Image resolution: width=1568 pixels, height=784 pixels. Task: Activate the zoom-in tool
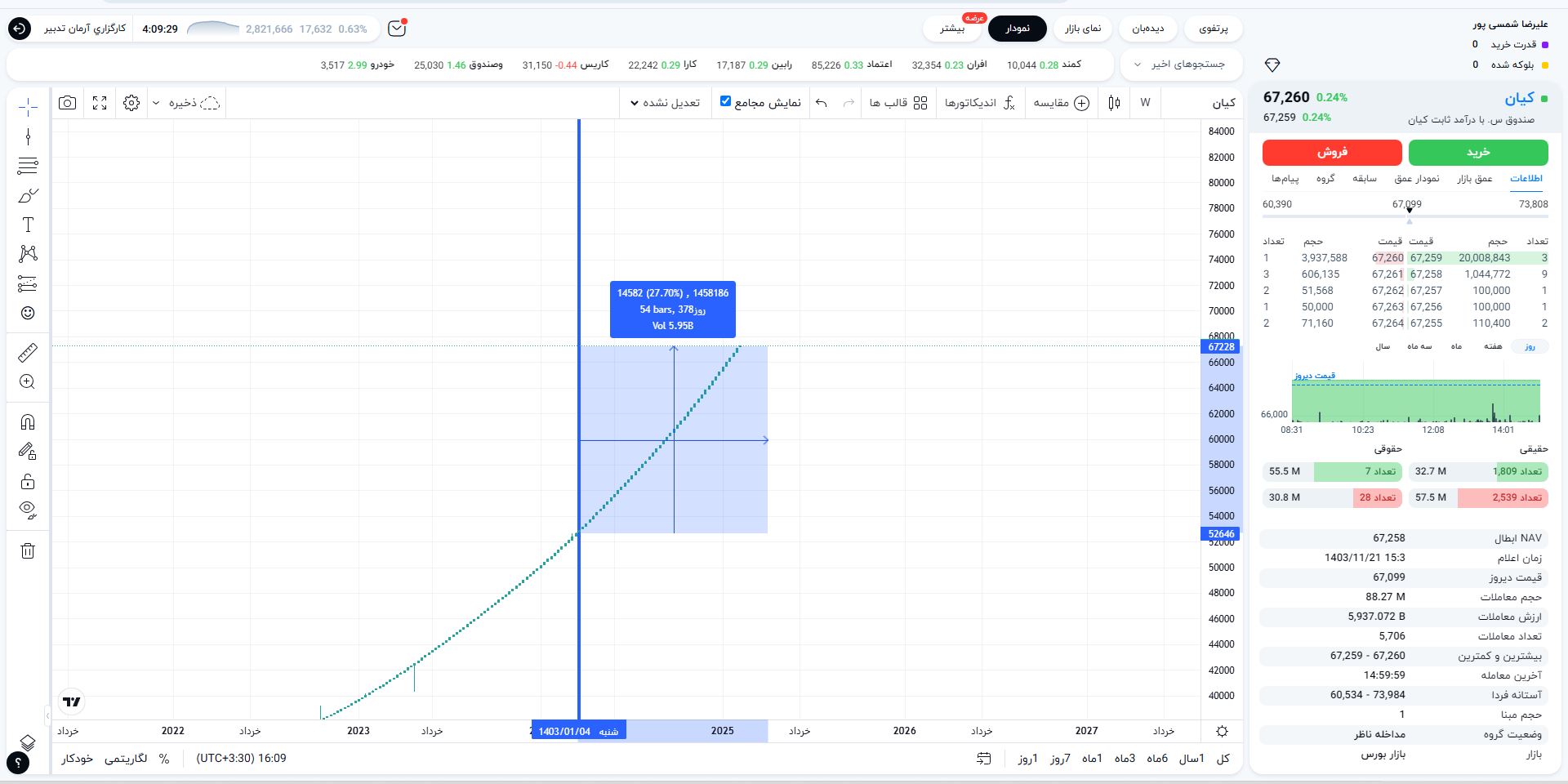[x=28, y=381]
